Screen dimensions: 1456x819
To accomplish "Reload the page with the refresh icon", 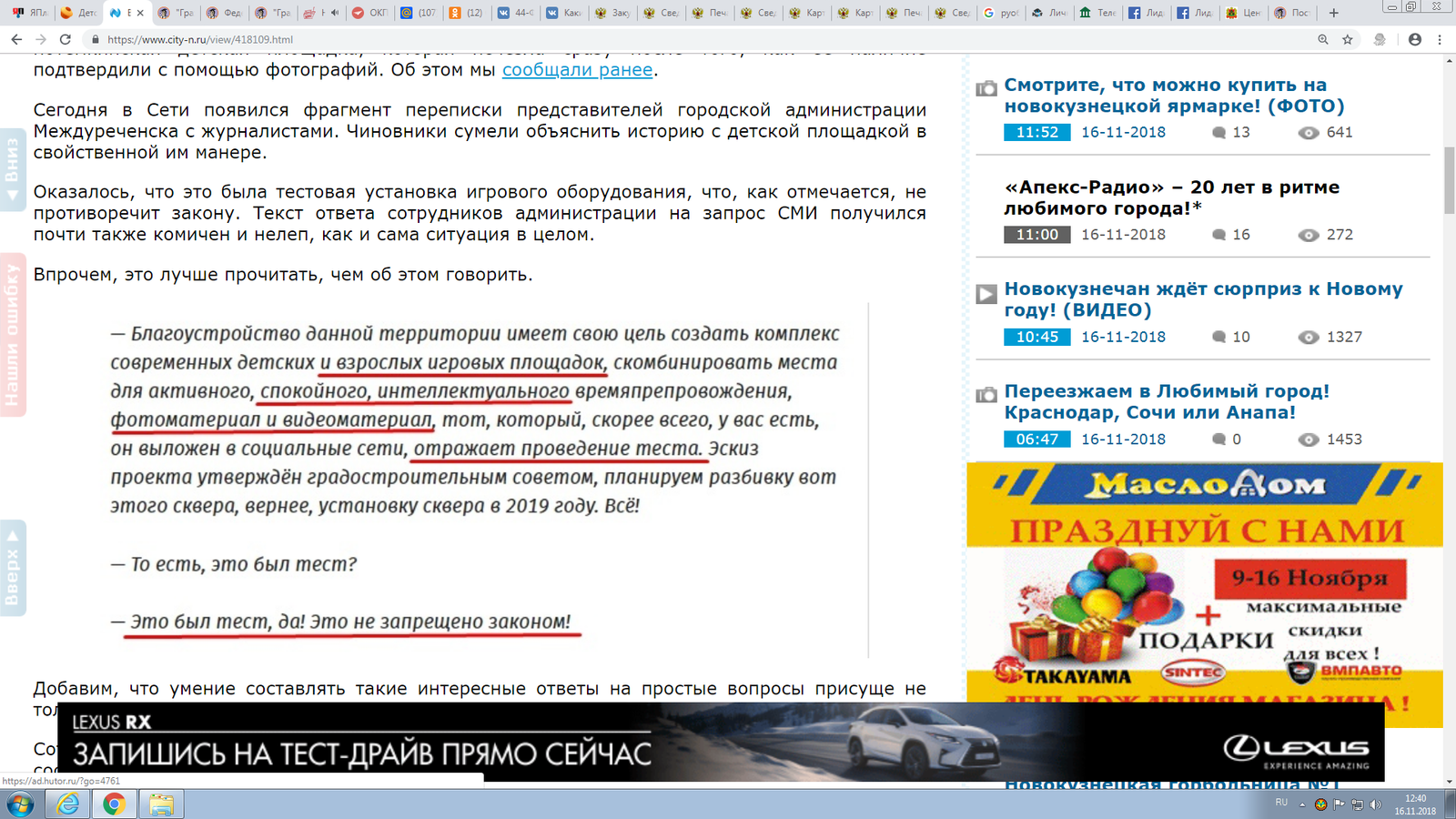I will pos(65,39).
